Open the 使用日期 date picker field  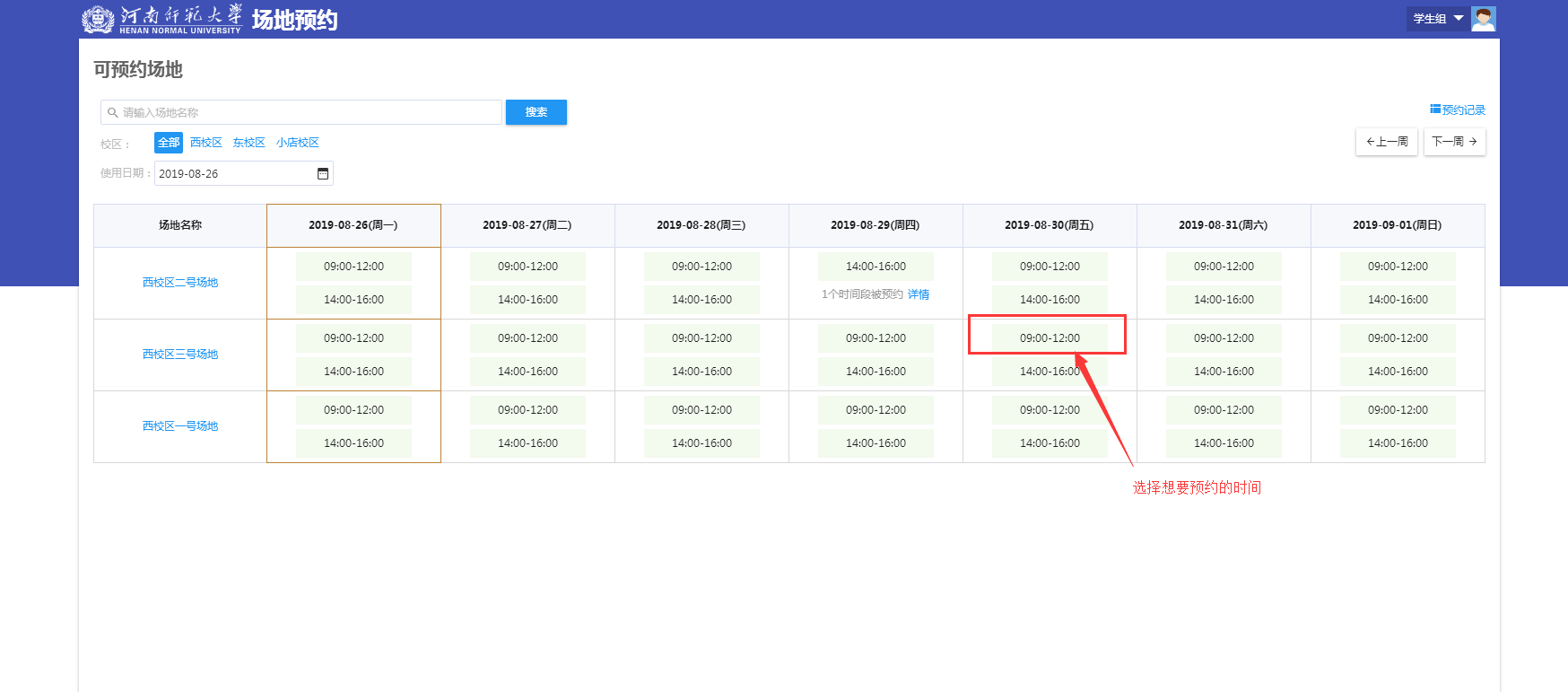click(235, 174)
